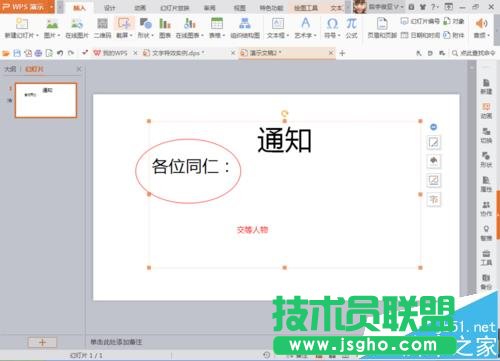
Task: Click the Text Box (文本框) icon
Action: (278, 24)
